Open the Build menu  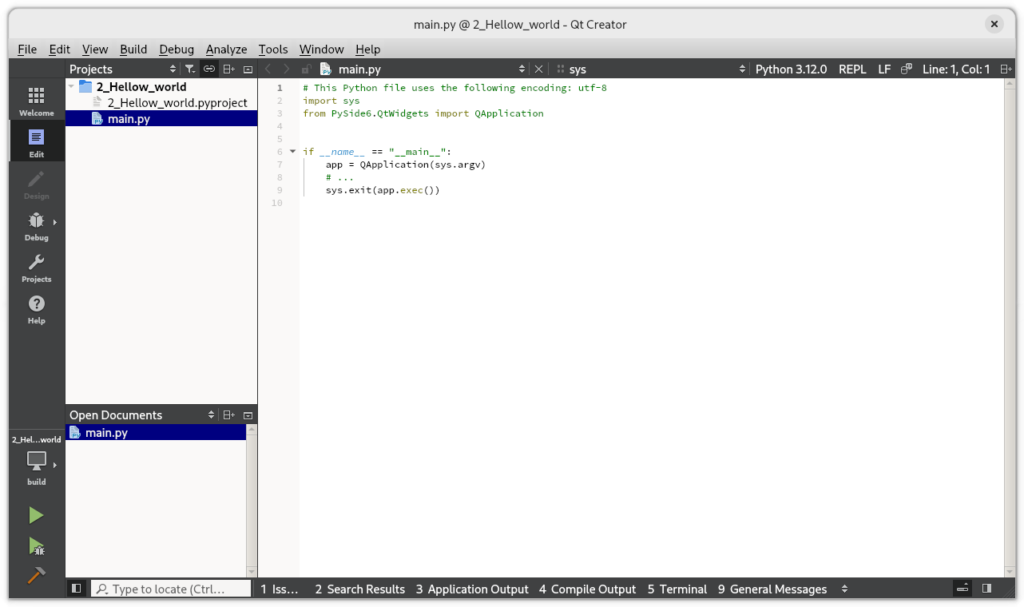click(133, 49)
